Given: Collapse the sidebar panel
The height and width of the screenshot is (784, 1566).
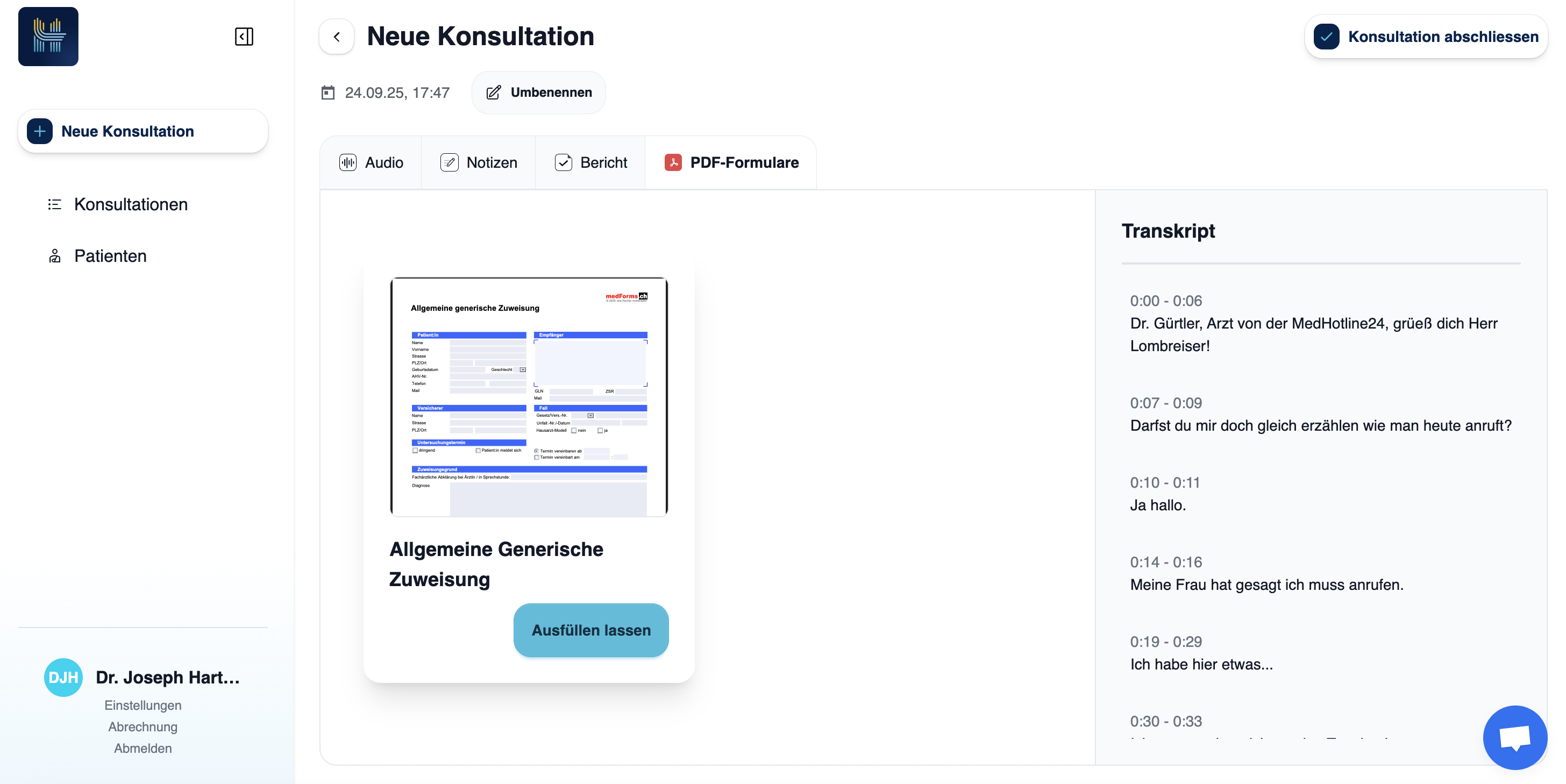Looking at the screenshot, I should tap(244, 37).
